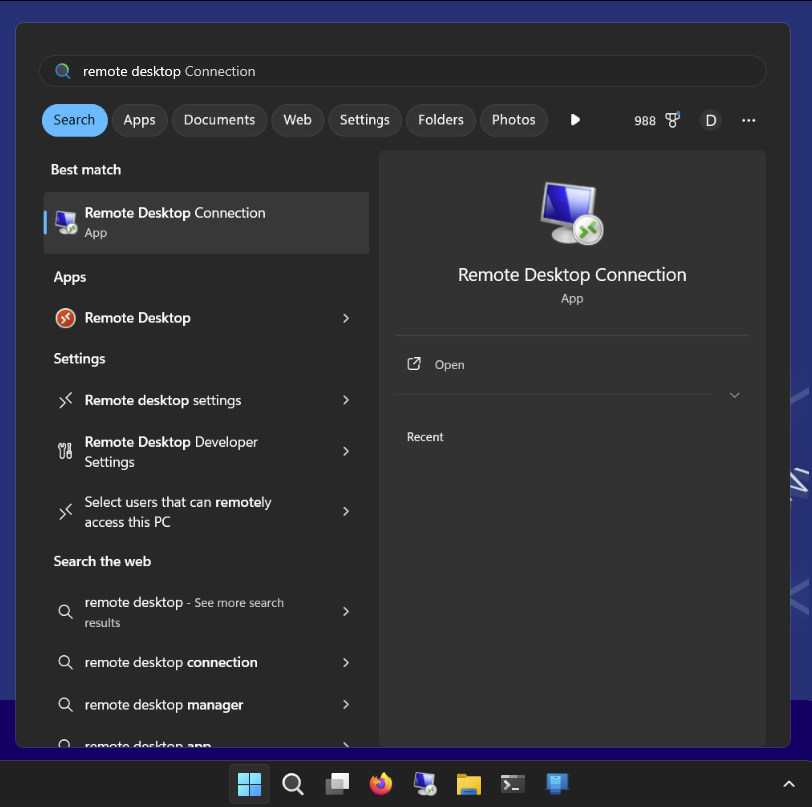Click the large Remote Desktop Connection preview icon

coord(572,213)
